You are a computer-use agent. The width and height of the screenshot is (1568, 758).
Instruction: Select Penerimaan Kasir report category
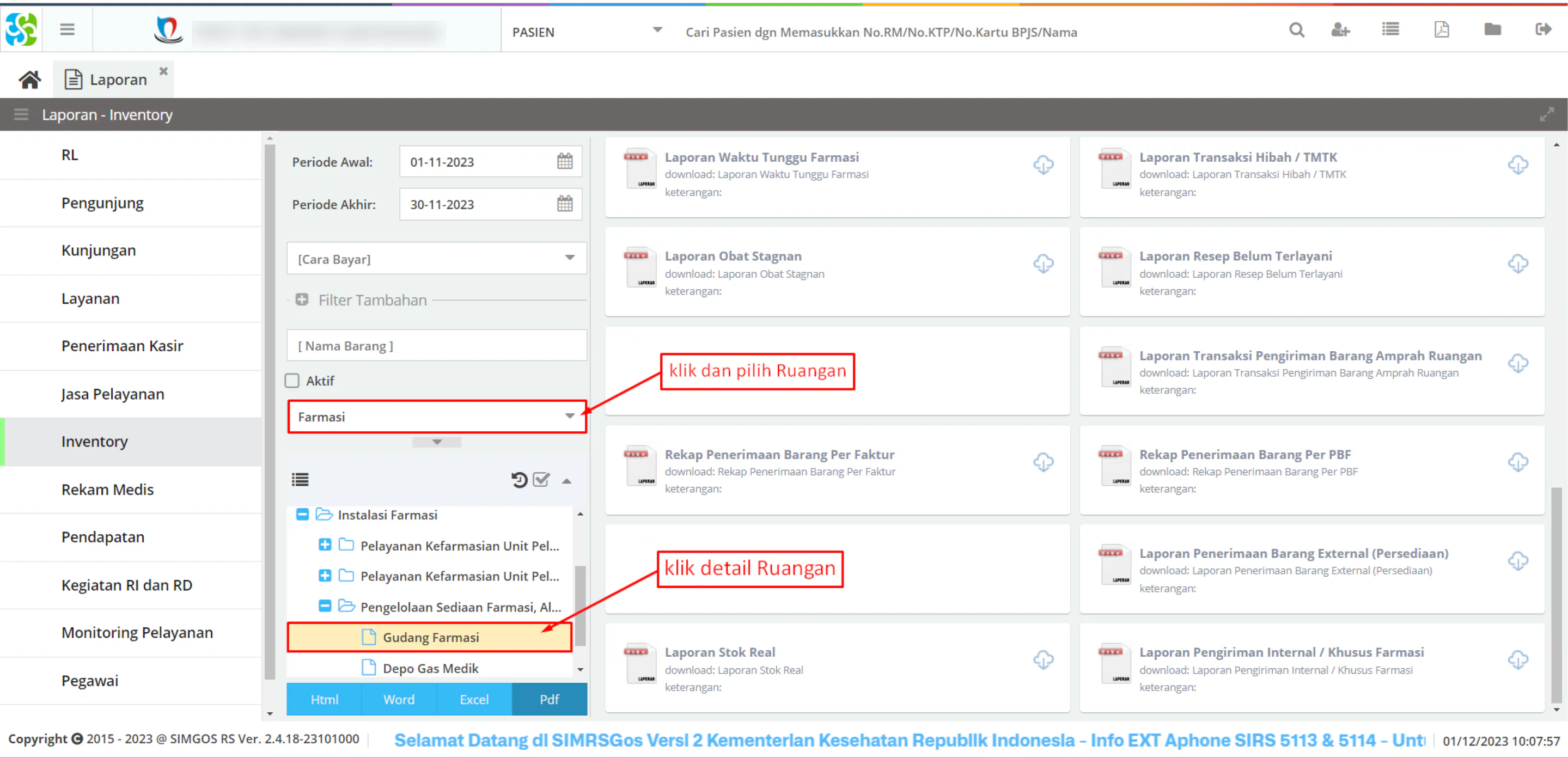(131, 346)
